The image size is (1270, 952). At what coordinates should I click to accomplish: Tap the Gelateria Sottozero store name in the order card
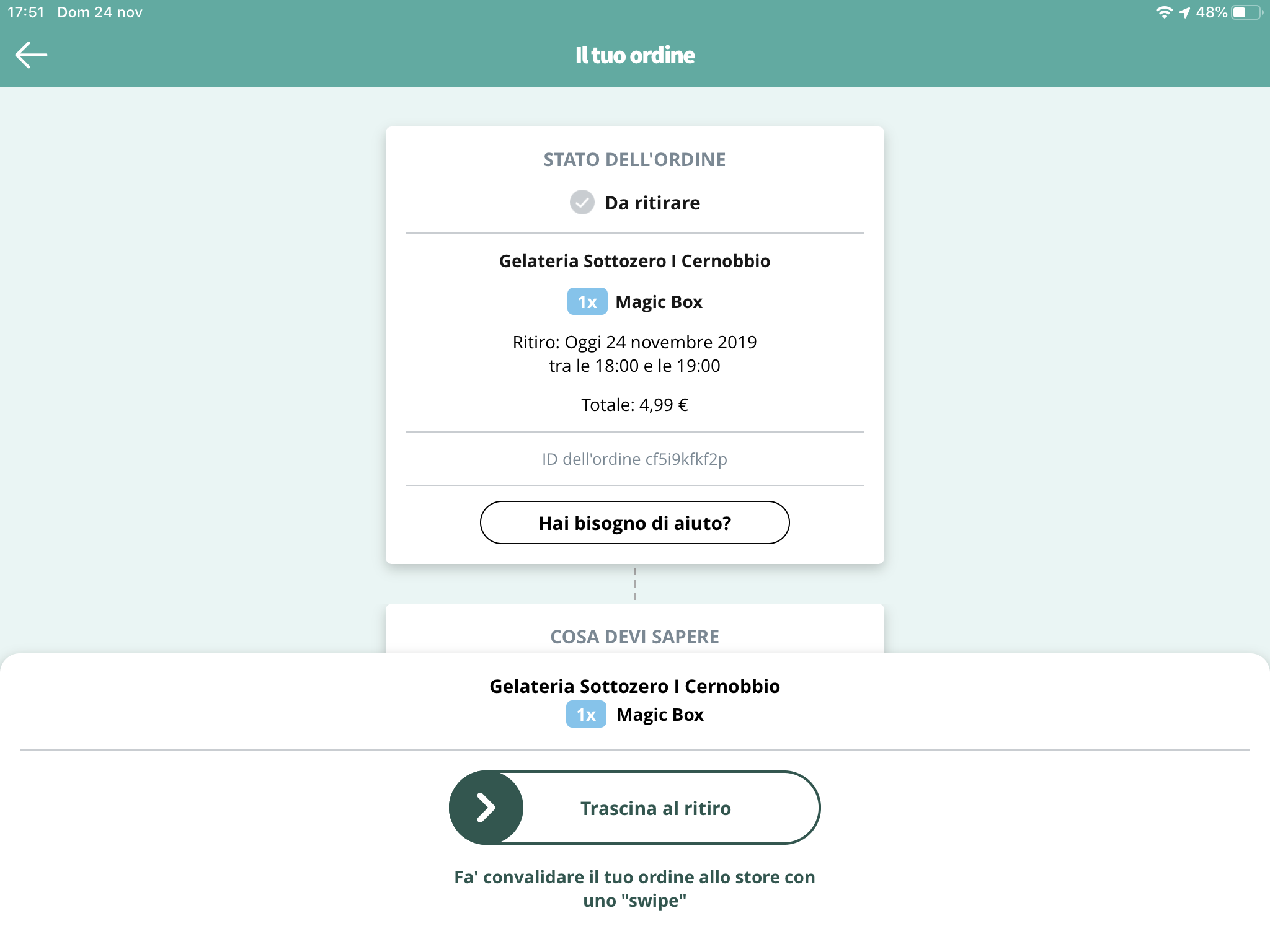coord(634,261)
